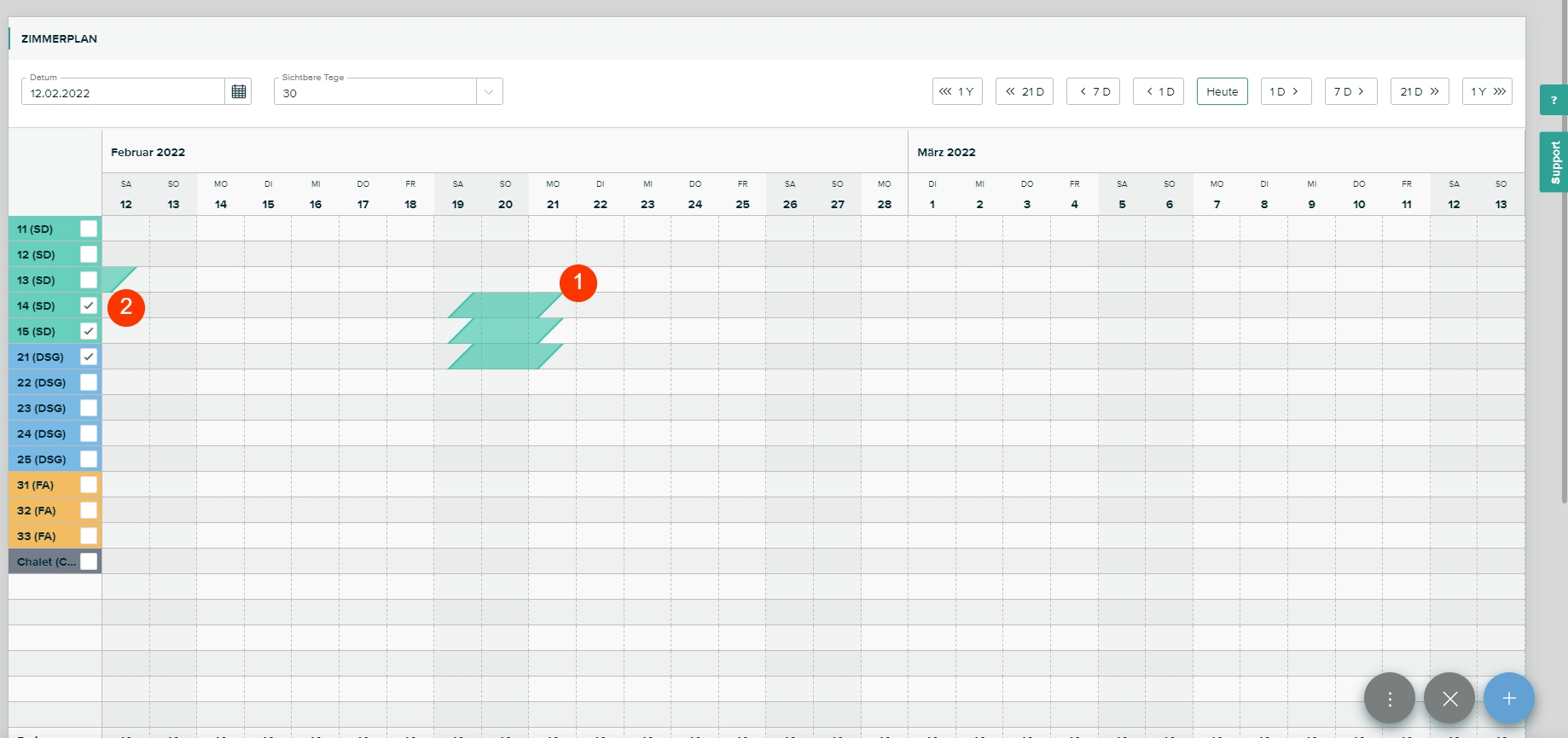Uncheck the room 14 (SD) checkbox

[x=89, y=305]
